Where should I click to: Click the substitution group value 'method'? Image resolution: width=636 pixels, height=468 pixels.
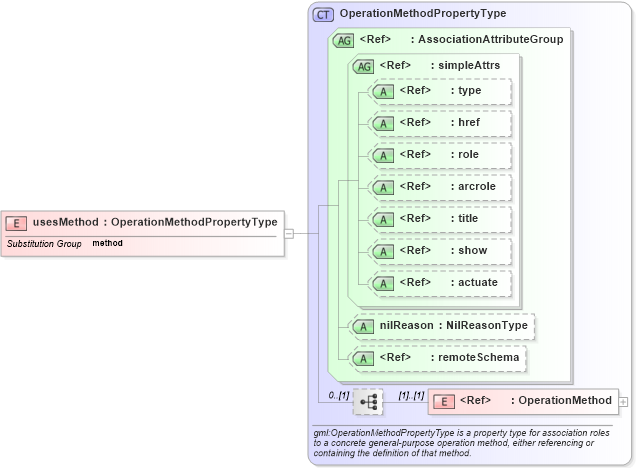pos(107,243)
